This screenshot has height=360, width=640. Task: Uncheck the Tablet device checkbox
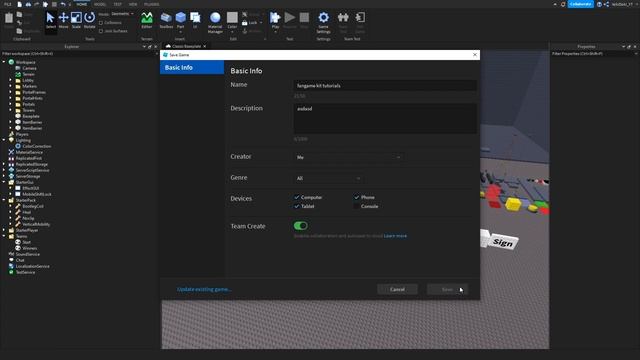coord(297,206)
